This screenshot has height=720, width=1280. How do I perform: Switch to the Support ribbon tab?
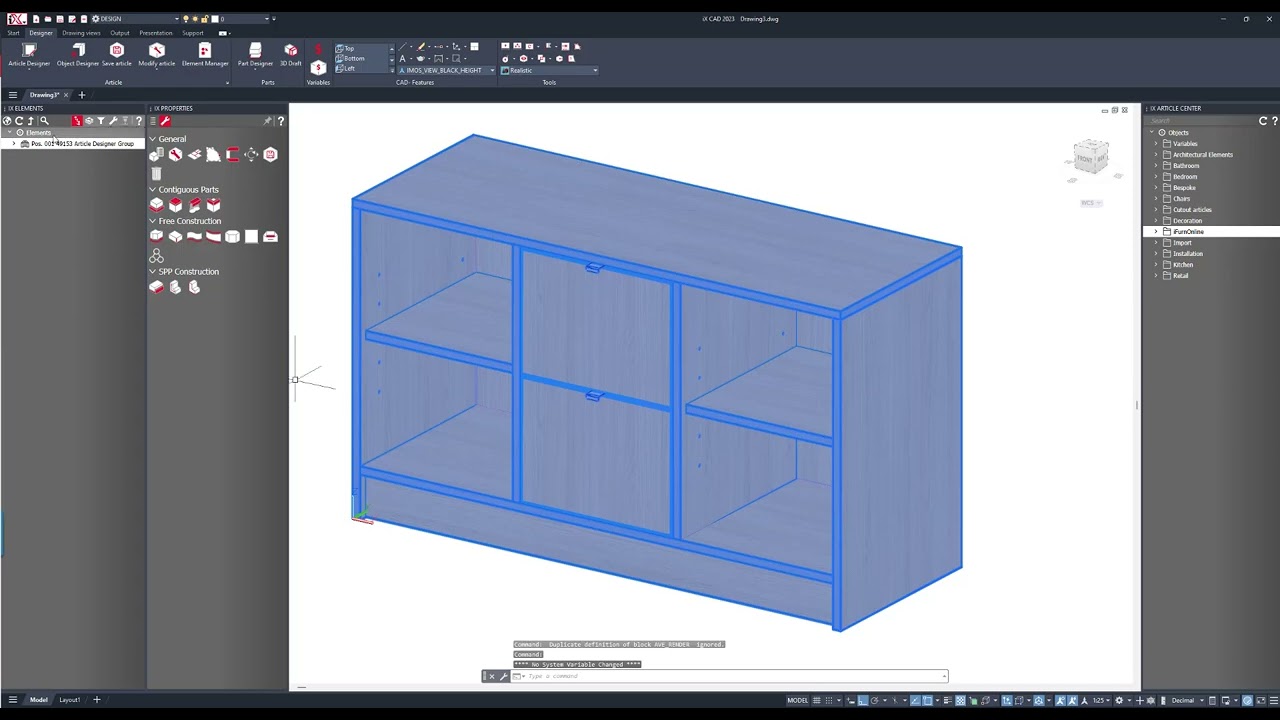tap(193, 33)
